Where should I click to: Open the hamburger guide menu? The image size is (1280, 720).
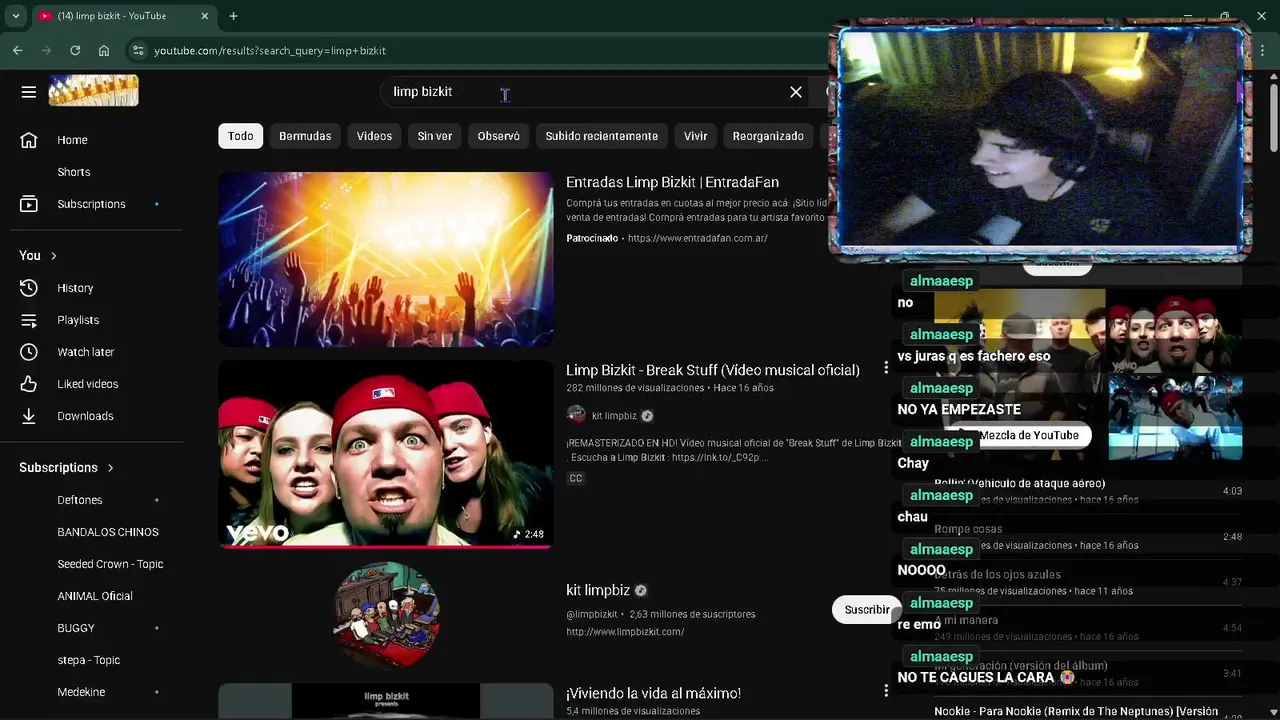click(x=28, y=92)
